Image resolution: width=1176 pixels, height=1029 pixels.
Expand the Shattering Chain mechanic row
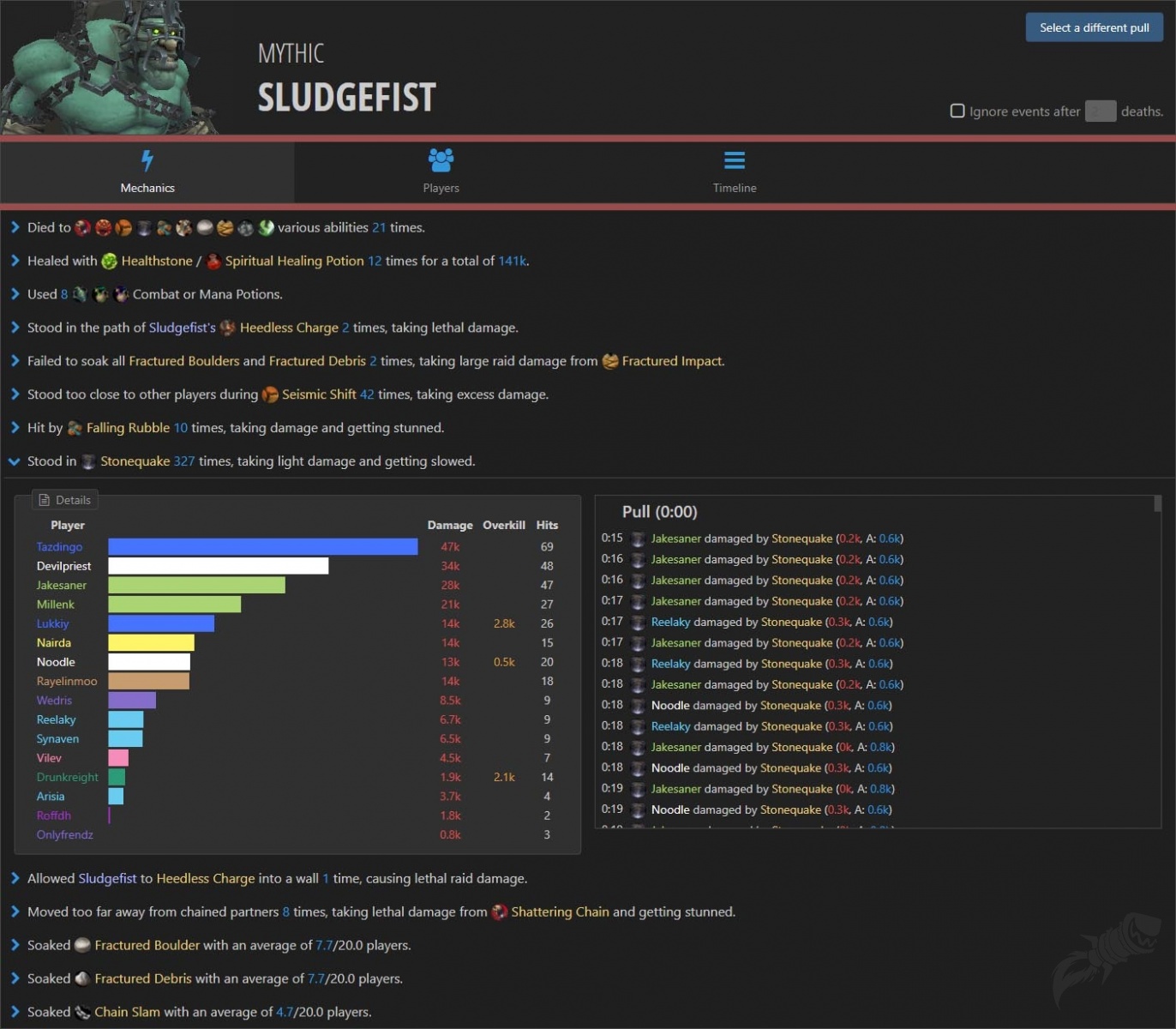[x=15, y=912]
